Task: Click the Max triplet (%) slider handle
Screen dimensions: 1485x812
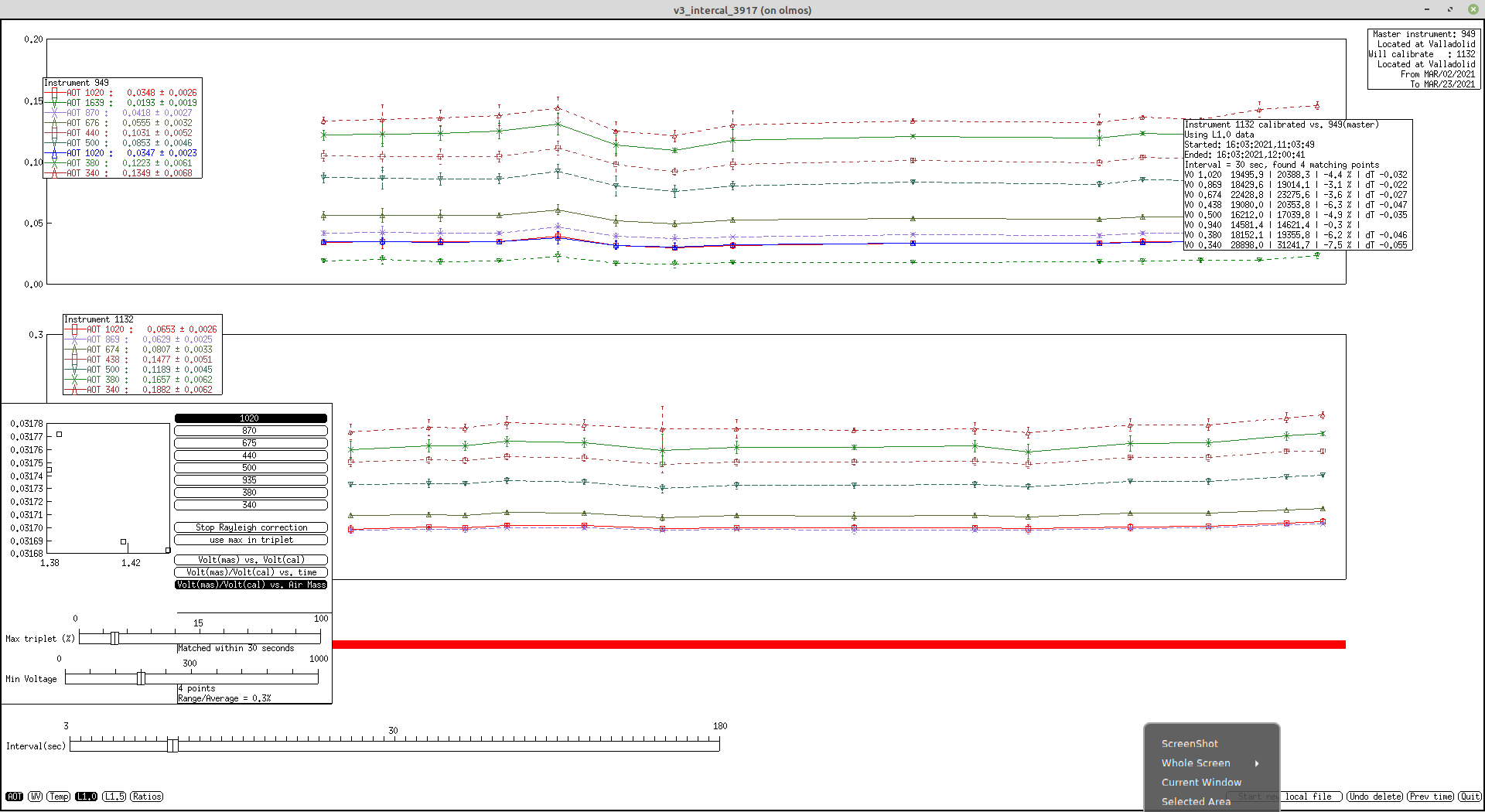Action: tap(114, 638)
